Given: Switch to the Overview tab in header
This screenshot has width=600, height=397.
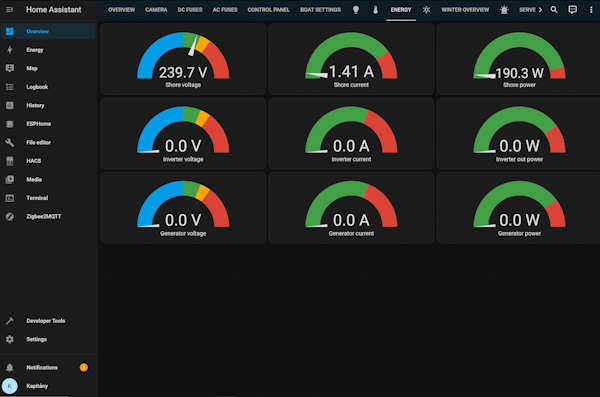Looking at the screenshot, I should 121,10.
